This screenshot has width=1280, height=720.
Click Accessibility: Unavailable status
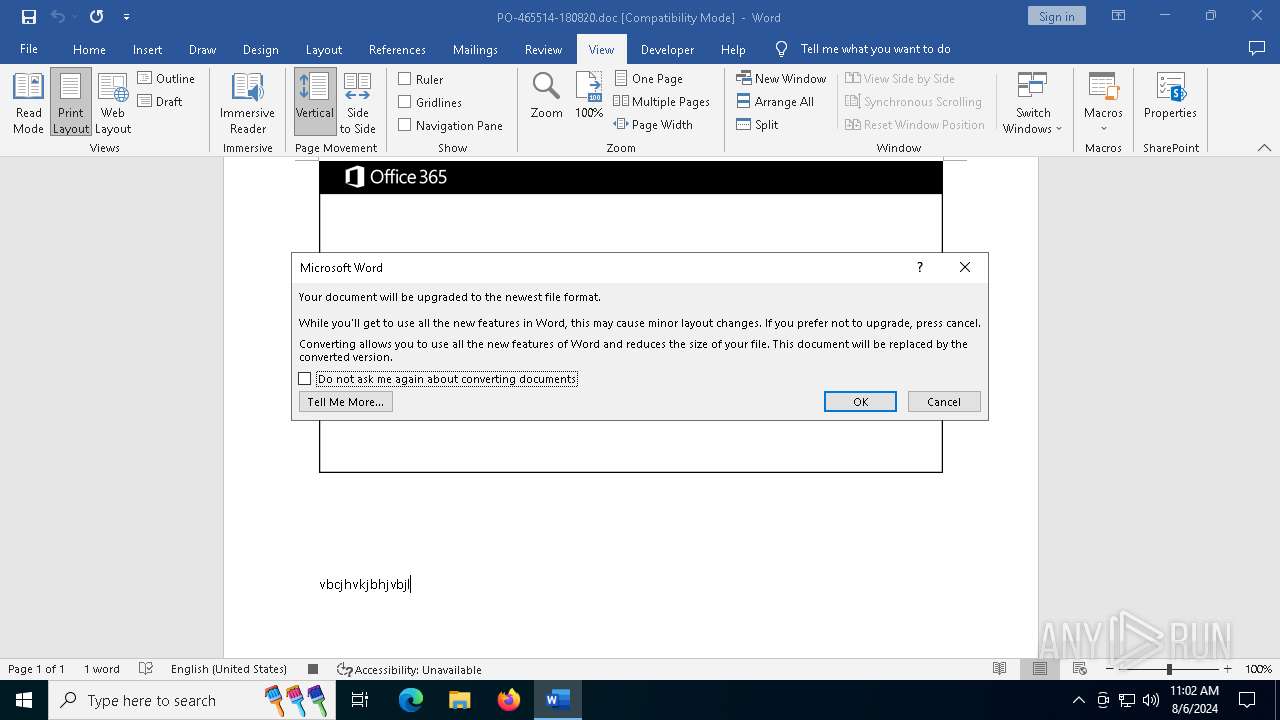tap(409, 669)
